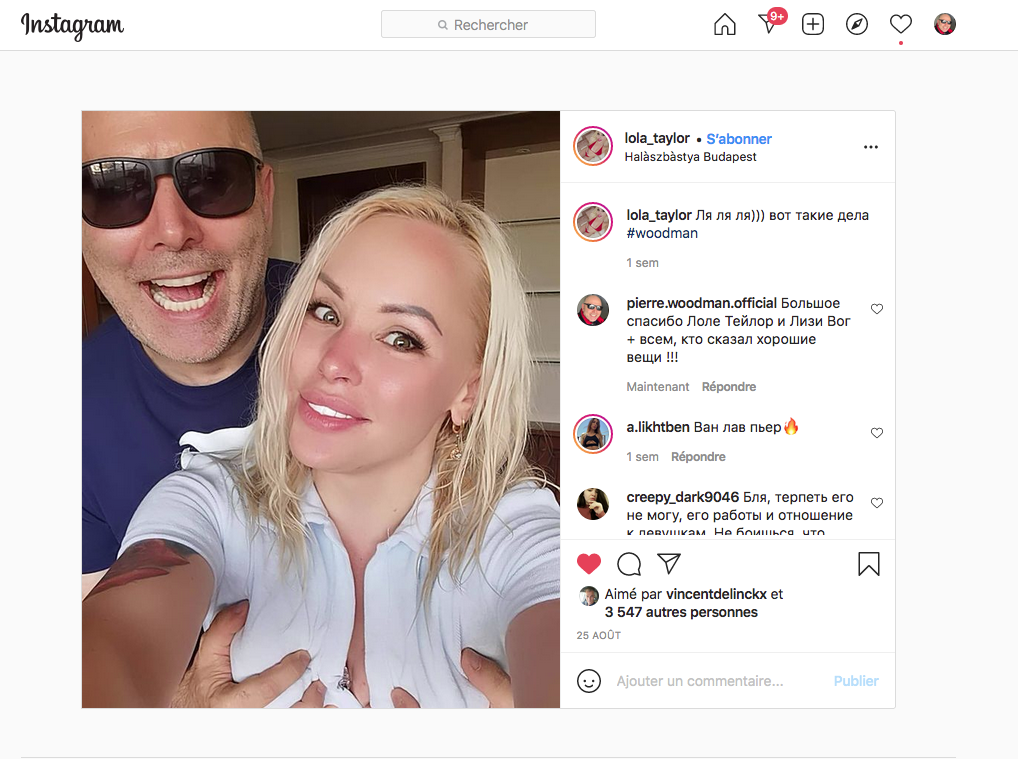
Task: Open the Explore compass icon
Action: pos(857,25)
